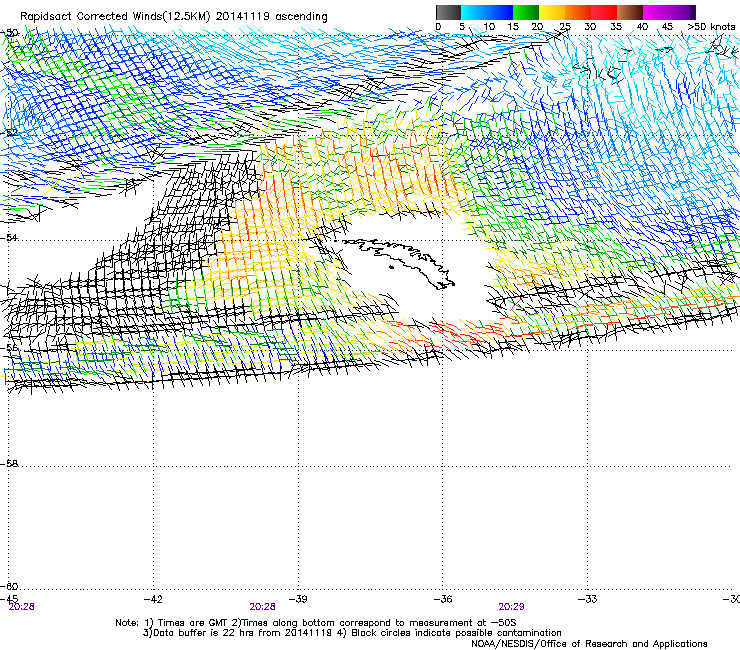Click the gray 0-5 knots color swatch

(449, 12)
